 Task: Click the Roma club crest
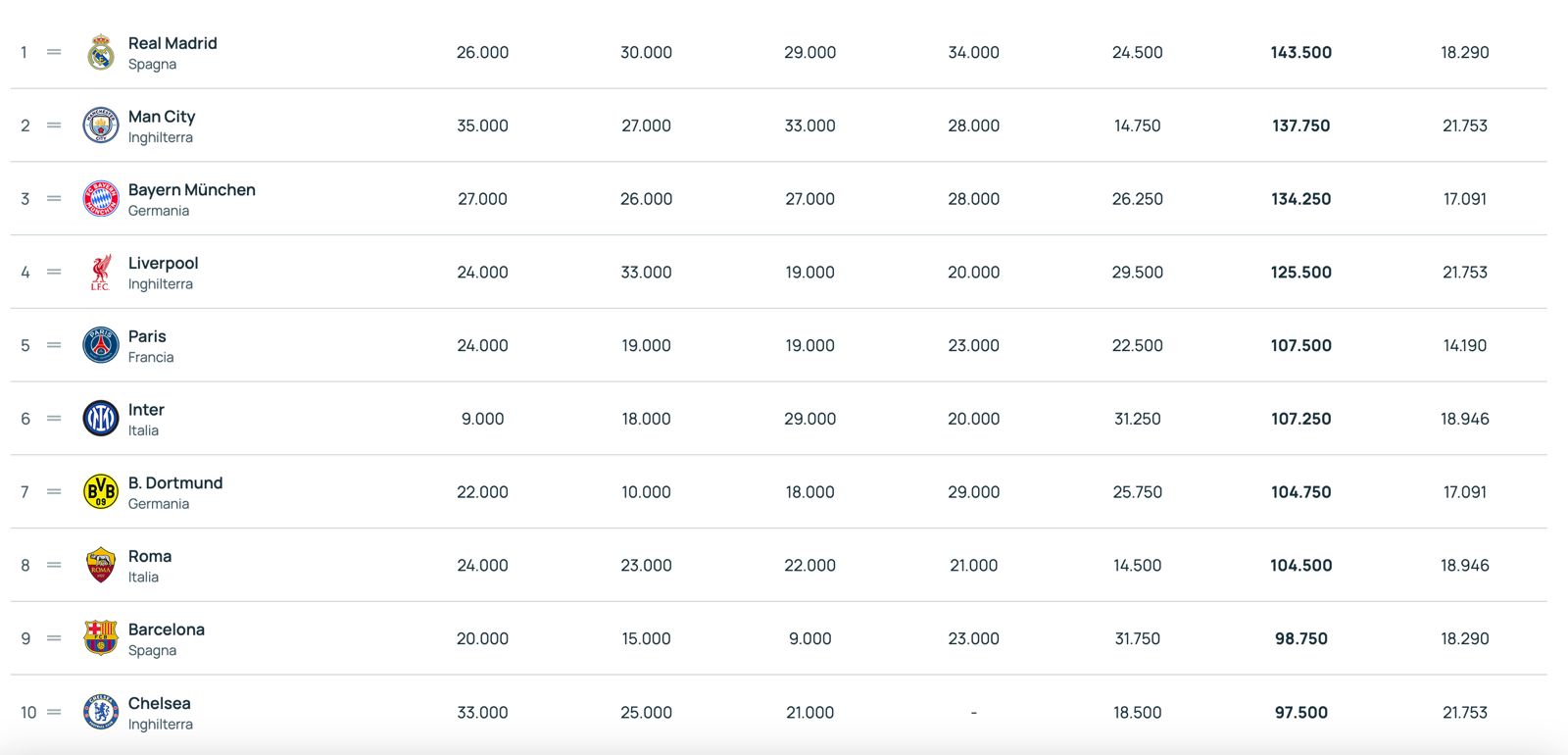(x=101, y=565)
